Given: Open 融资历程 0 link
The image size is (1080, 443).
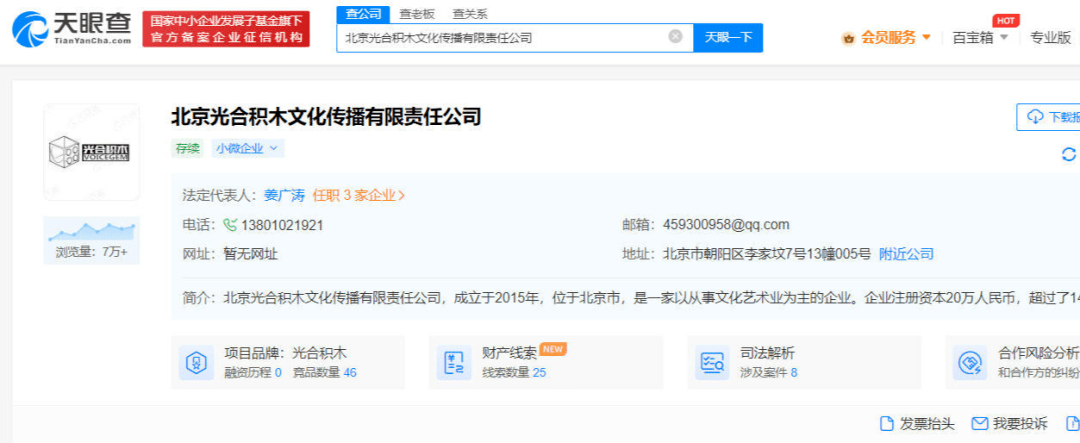Looking at the screenshot, I should click(253, 373).
